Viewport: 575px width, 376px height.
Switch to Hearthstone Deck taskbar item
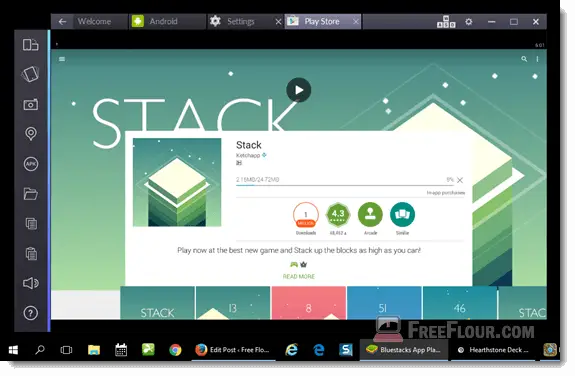(493, 350)
